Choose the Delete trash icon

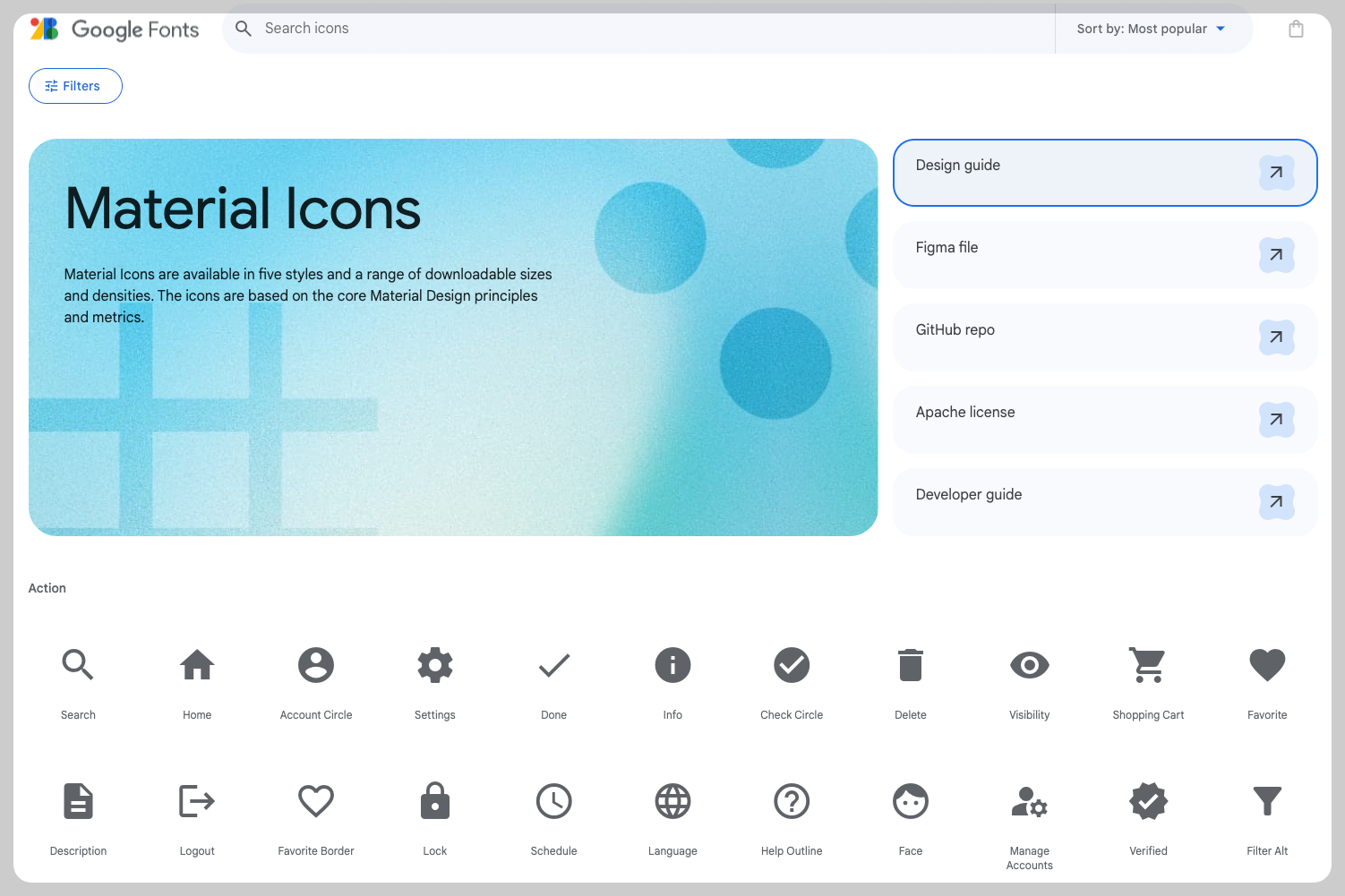coord(911,665)
